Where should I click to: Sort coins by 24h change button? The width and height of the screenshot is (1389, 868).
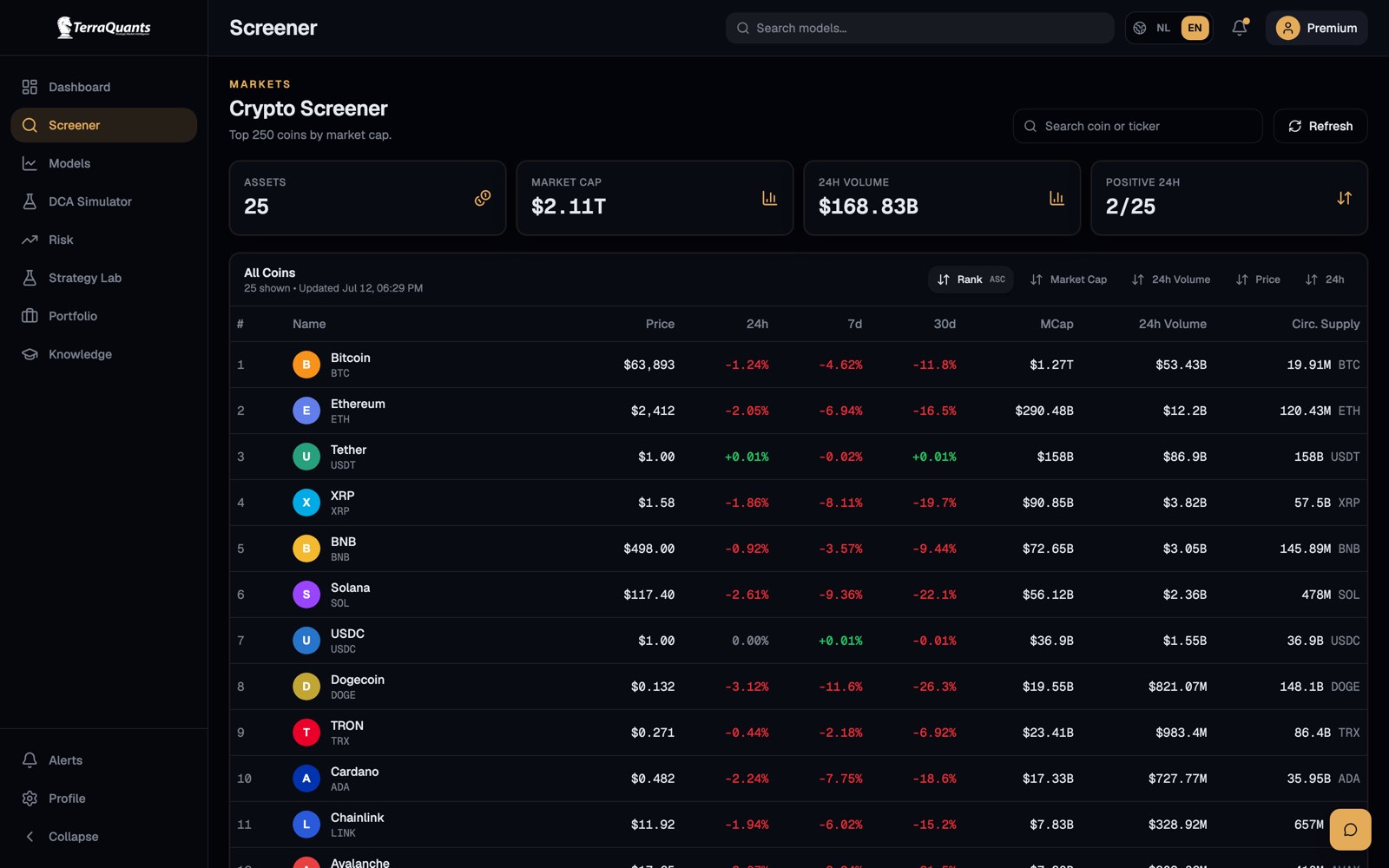(x=1325, y=279)
